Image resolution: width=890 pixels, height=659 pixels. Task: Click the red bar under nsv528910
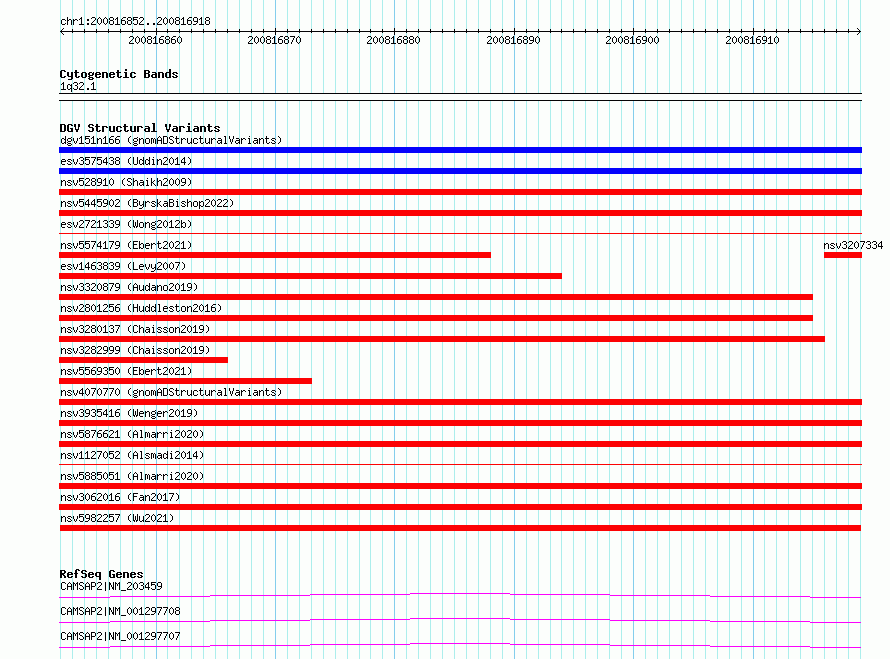[x=460, y=192]
